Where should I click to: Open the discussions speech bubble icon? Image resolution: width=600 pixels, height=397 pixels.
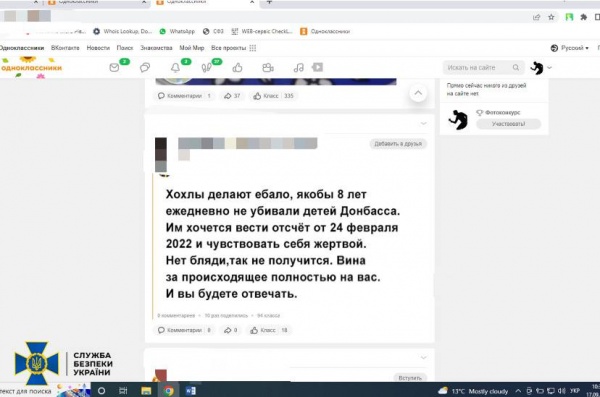pos(145,68)
